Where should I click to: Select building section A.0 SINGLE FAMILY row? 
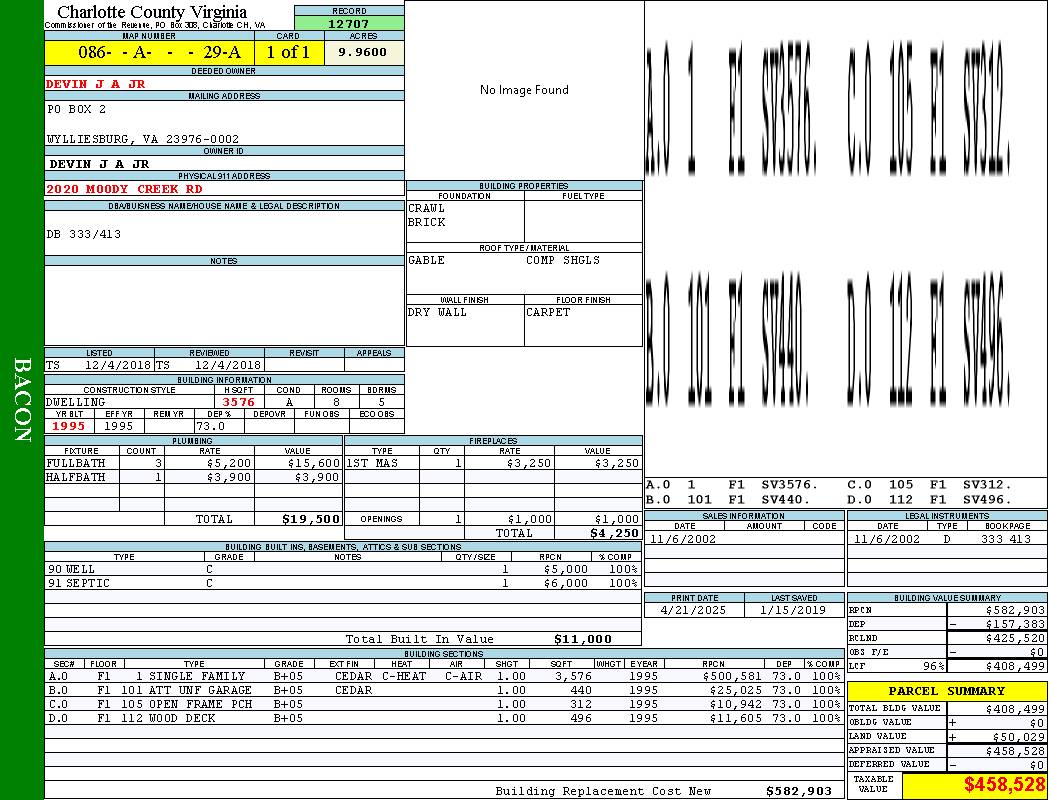444,676
